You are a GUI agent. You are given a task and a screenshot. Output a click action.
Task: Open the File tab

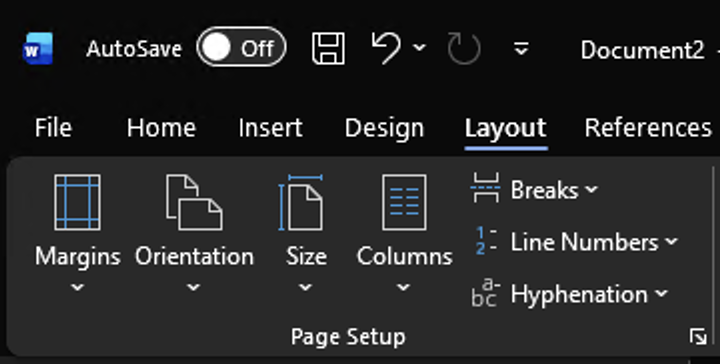(53, 128)
